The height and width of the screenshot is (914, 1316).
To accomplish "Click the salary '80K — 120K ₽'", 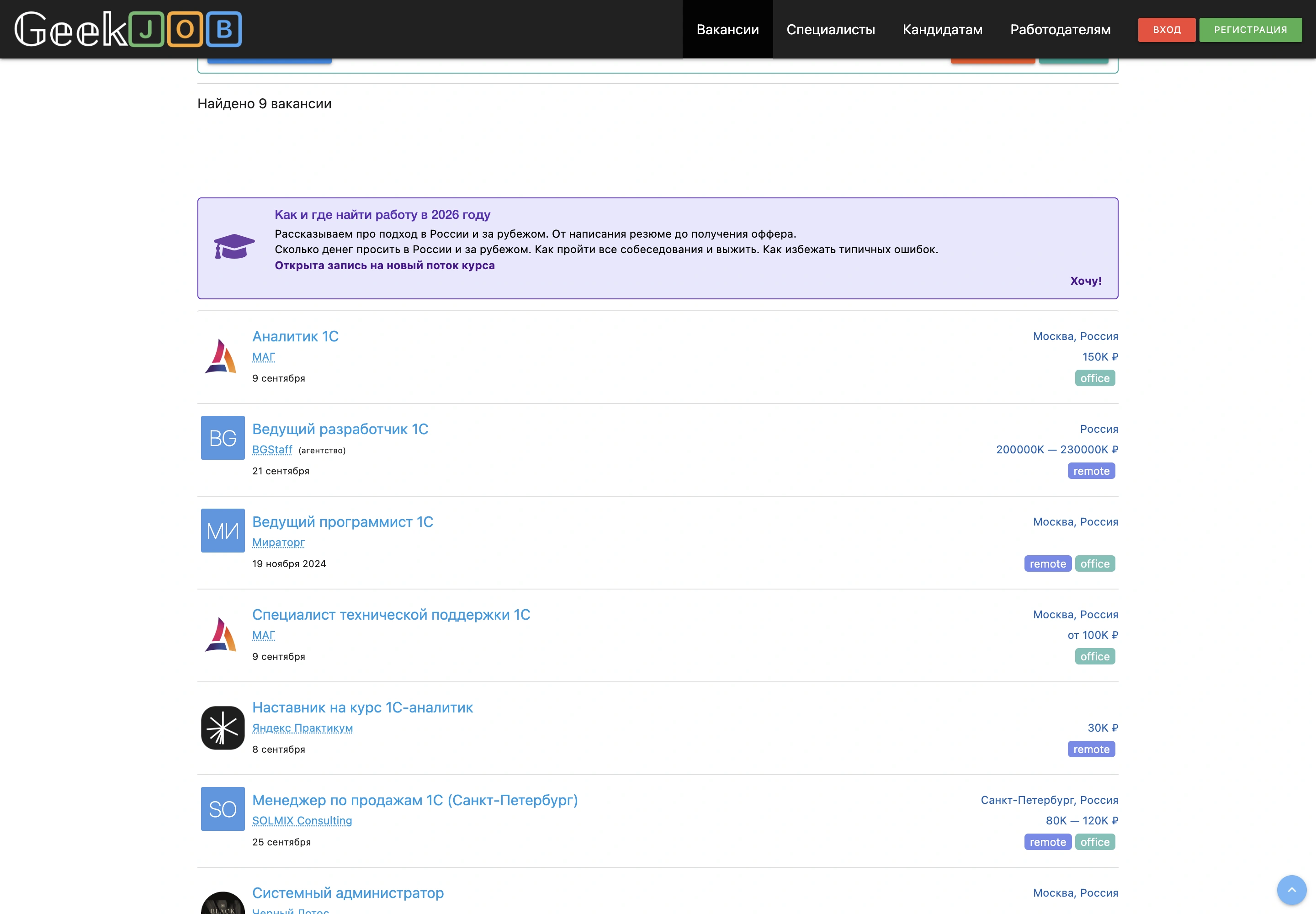I will click(1082, 821).
